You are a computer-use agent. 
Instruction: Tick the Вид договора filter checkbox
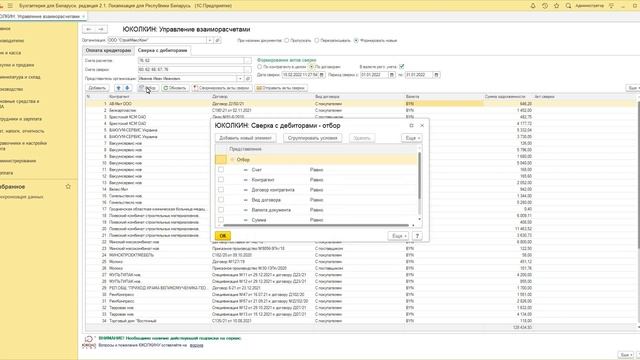pyautogui.click(x=221, y=200)
